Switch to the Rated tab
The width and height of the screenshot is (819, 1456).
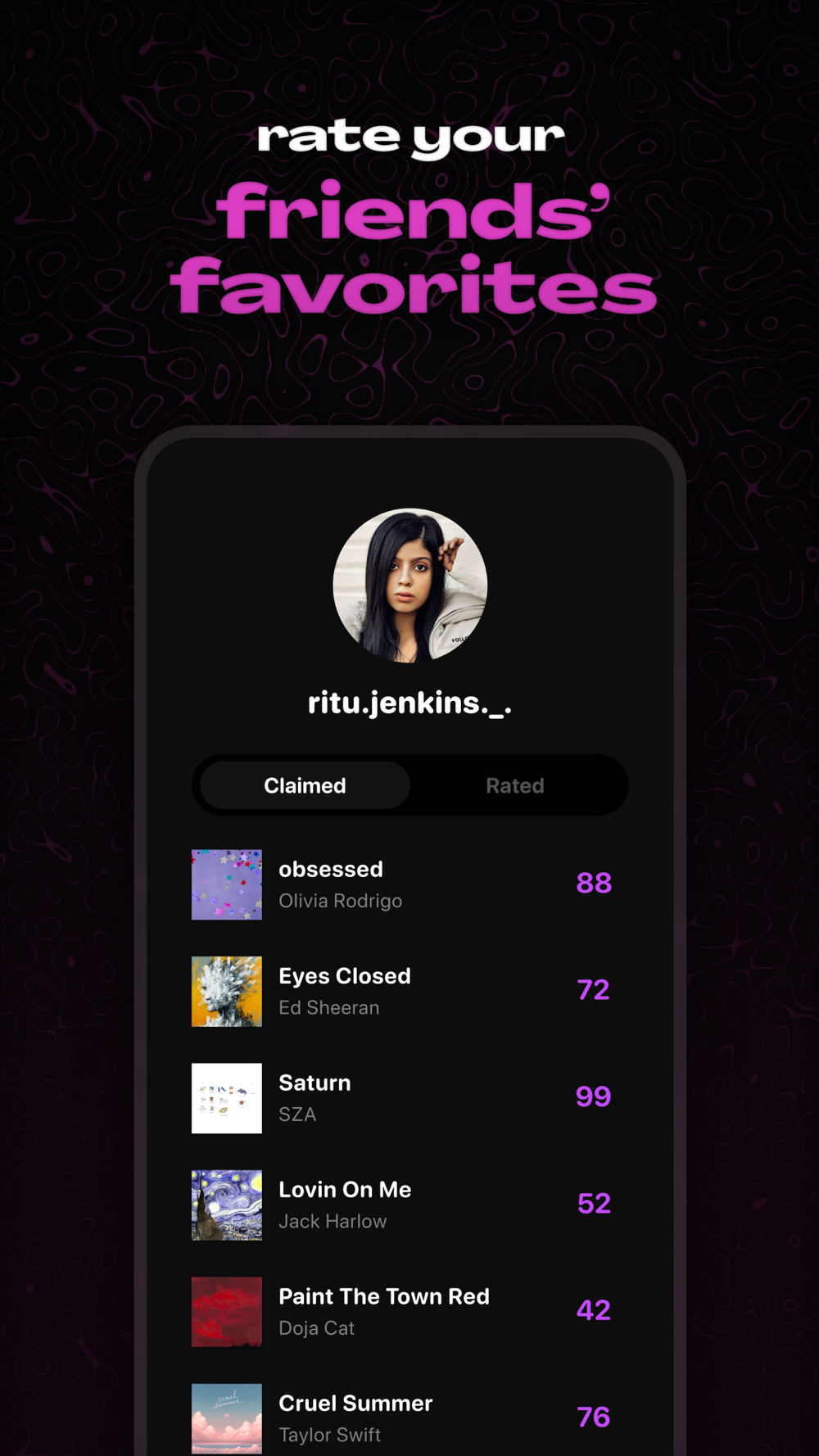point(515,785)
